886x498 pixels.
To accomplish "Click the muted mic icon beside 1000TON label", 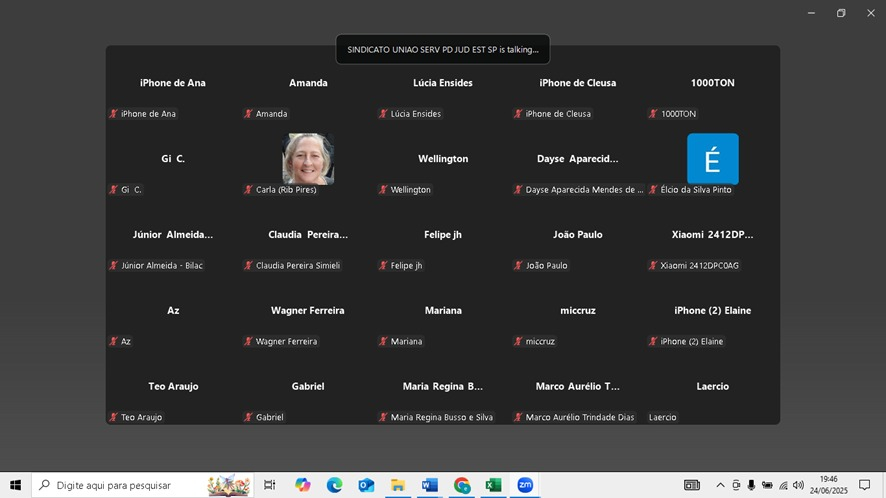I will coord(653,114).
